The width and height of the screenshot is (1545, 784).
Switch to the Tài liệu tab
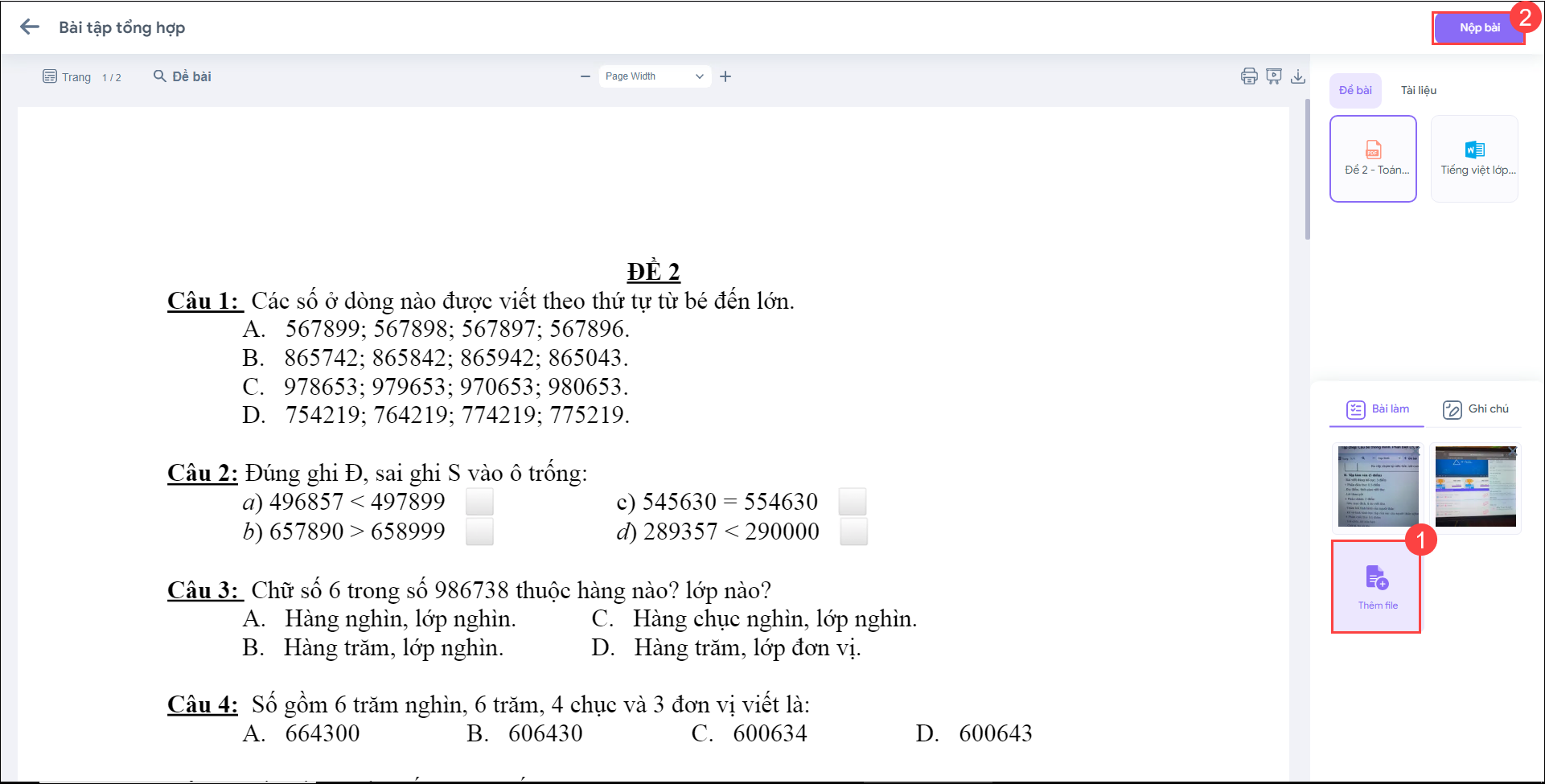coord(1419,90)
